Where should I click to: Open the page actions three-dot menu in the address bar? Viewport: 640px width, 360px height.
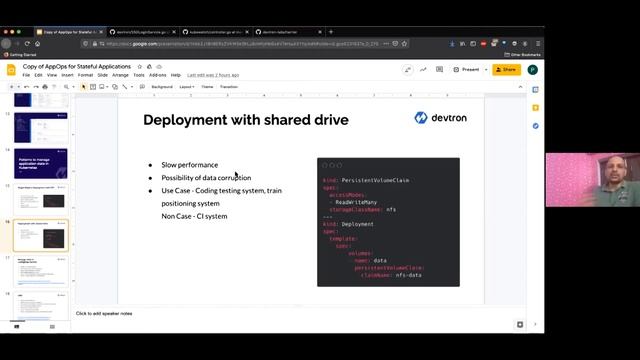point(386,44)
